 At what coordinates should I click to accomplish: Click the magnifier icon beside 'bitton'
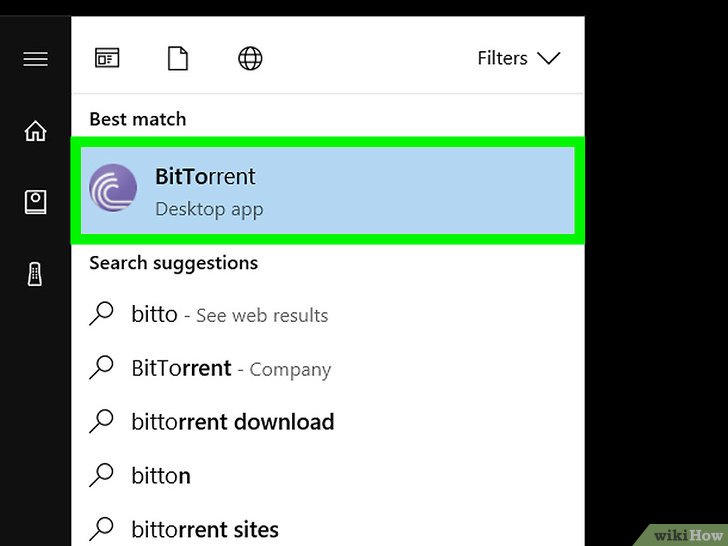[101, 475]
